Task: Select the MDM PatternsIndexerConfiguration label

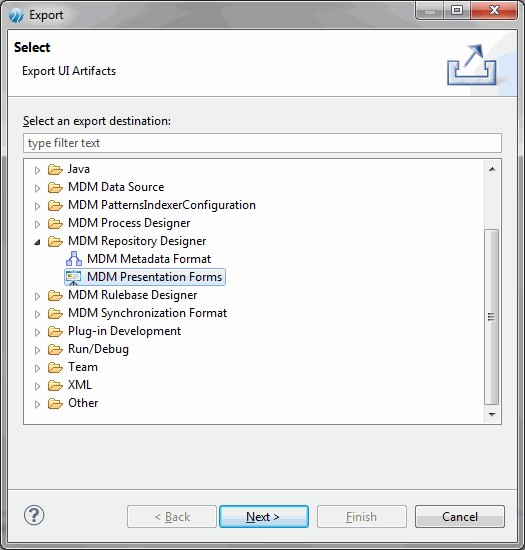Action: tap(162, 205)
